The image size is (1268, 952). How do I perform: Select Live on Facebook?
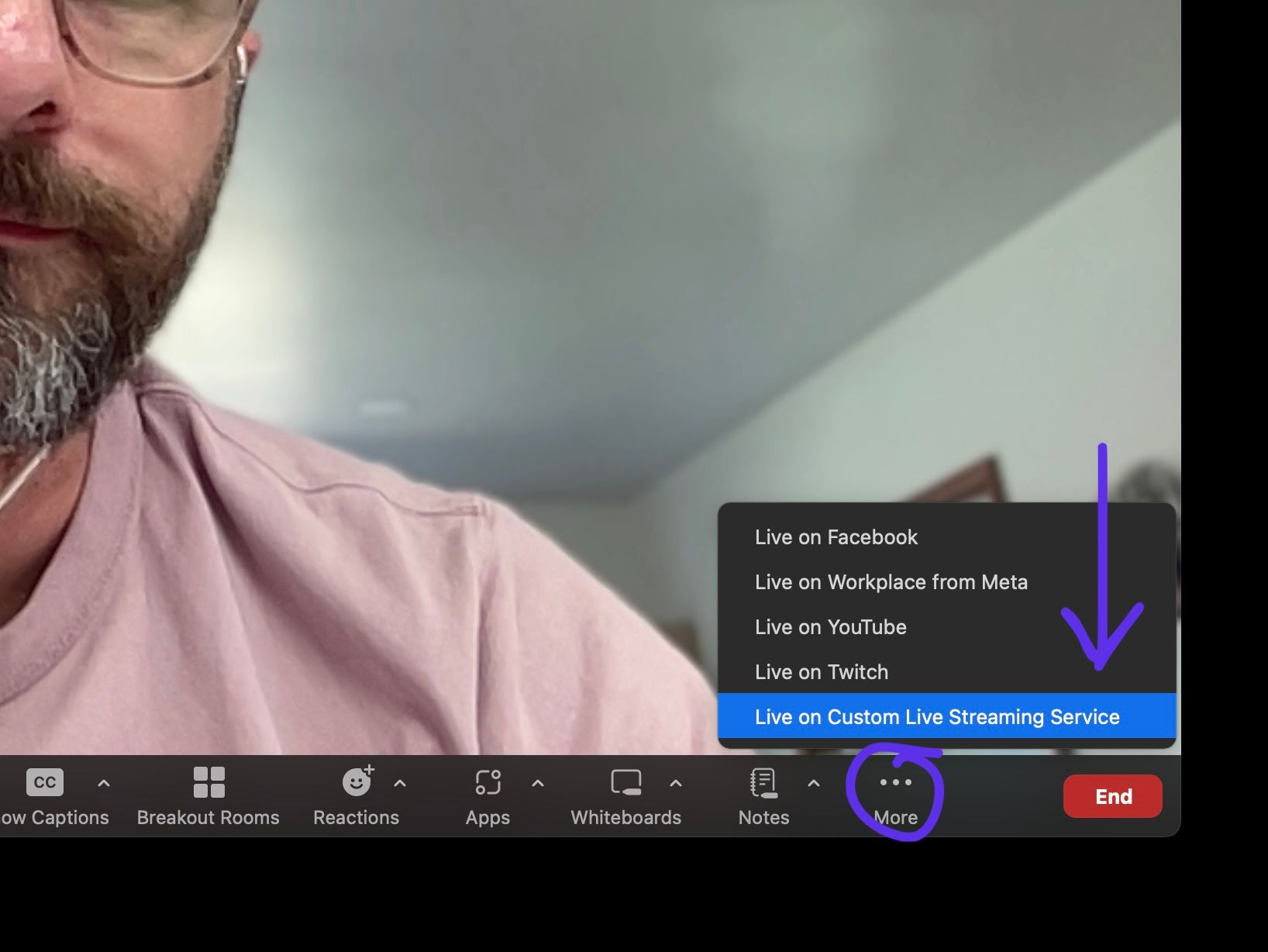[x=947, y=537]
